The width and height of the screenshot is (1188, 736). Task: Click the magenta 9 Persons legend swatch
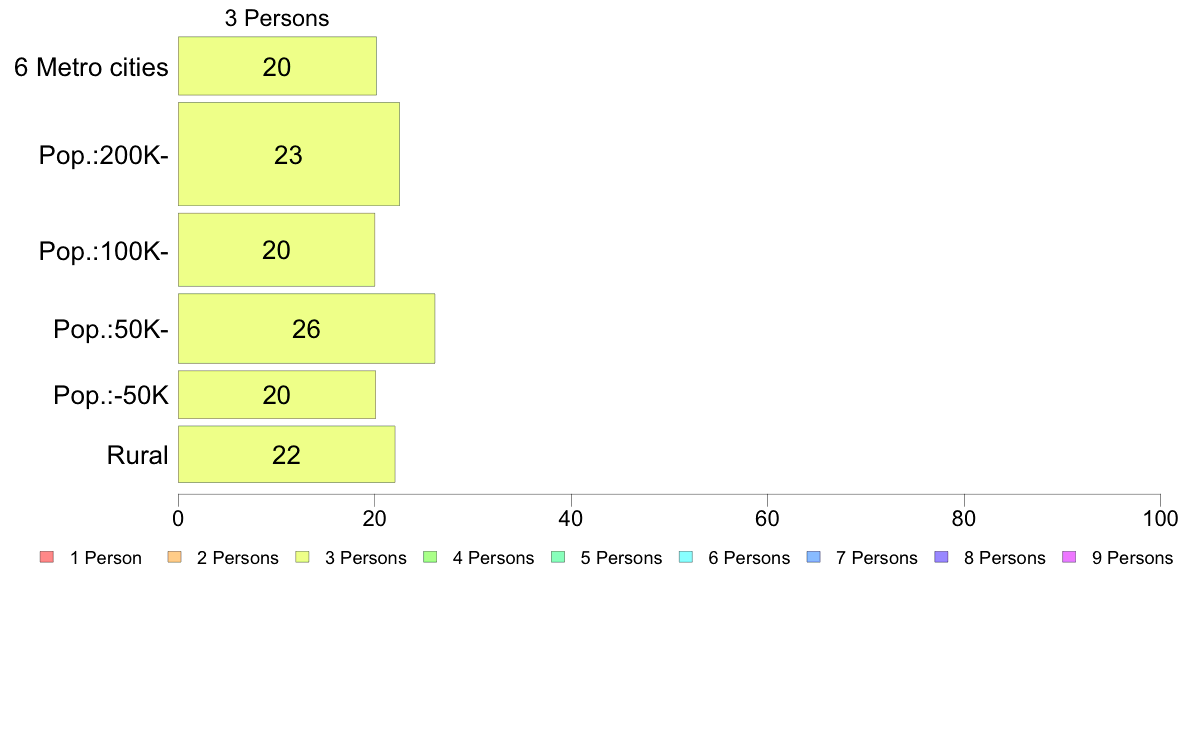click(1069, 557)
